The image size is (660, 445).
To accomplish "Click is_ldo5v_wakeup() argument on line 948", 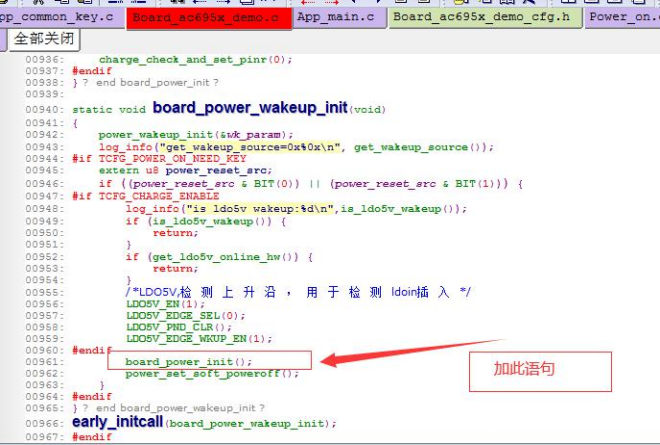I will click(x=400, y=209).
